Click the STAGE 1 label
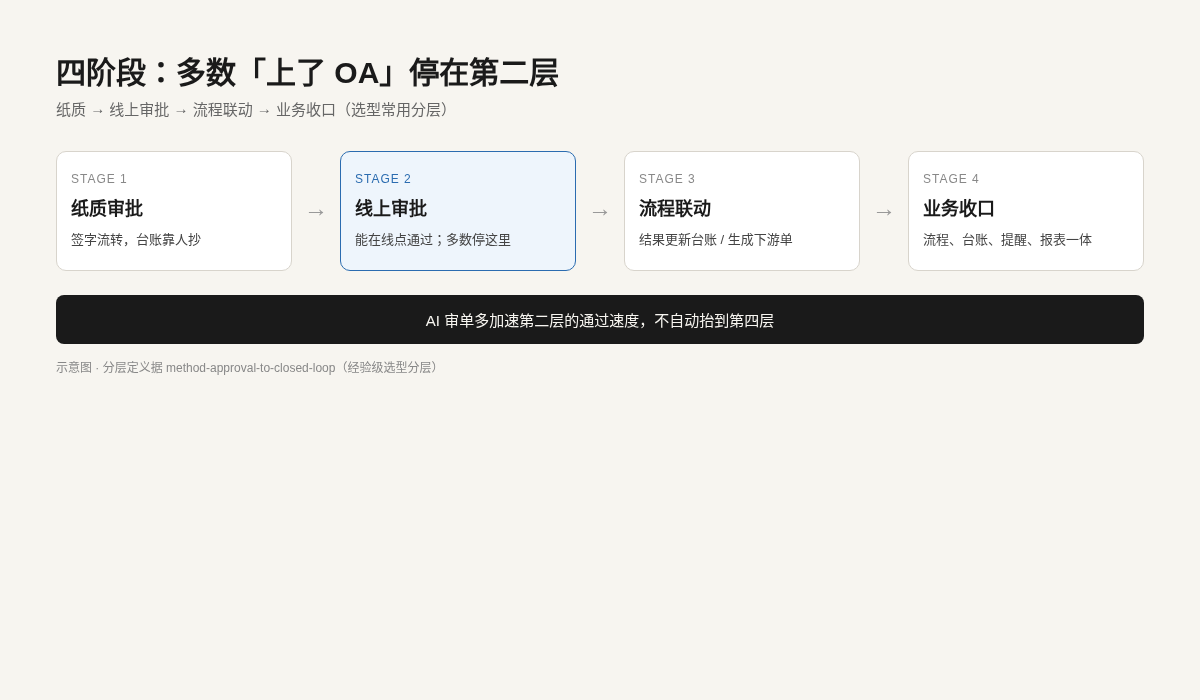Viewport: 1200px width, 700px height. [x=99, y=179]
